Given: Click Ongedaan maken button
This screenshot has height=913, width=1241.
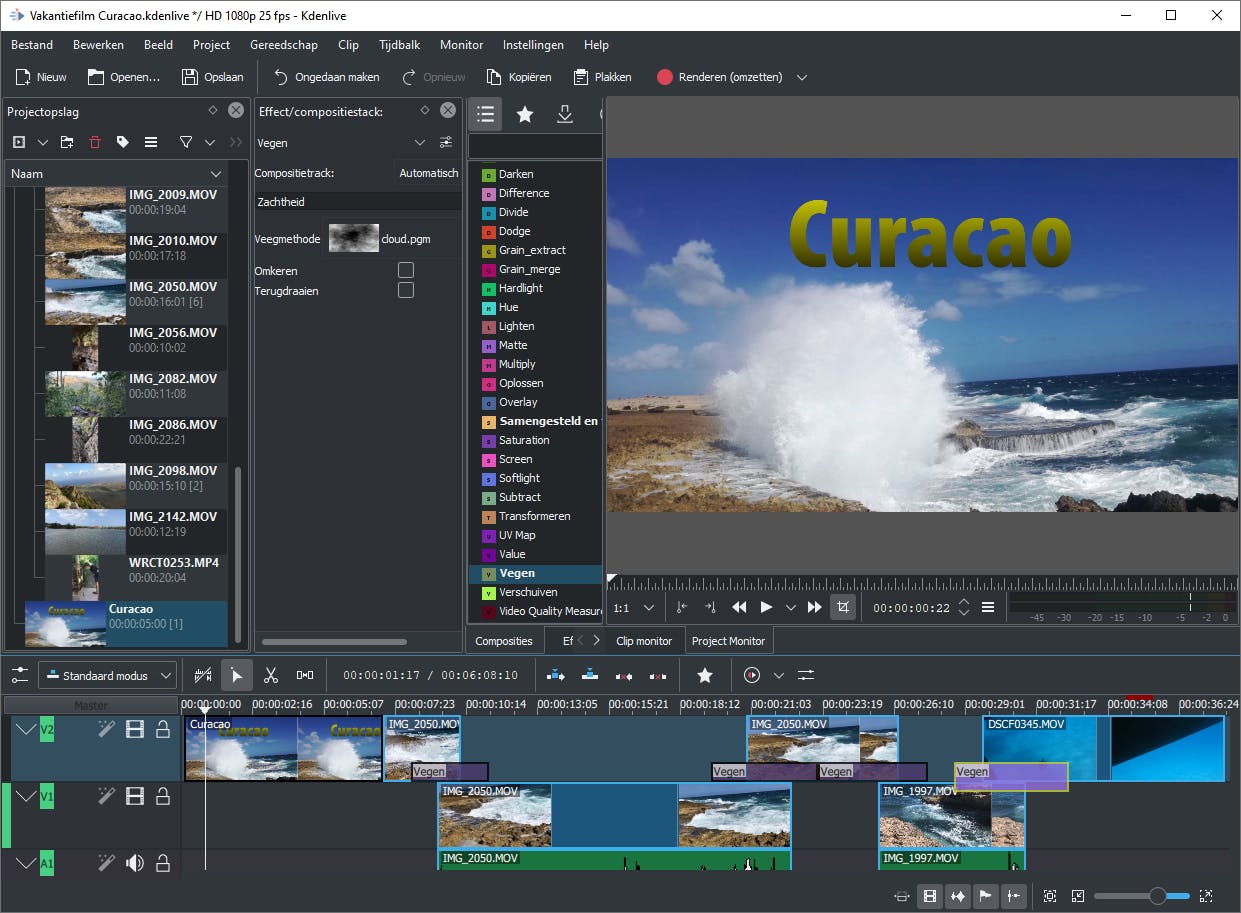Looking at the screenshot, I should coord(326,77).
